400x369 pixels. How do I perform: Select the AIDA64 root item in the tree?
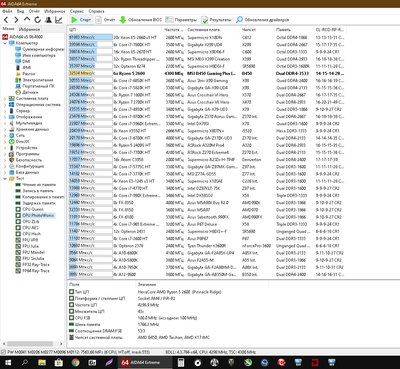[23, 37]
